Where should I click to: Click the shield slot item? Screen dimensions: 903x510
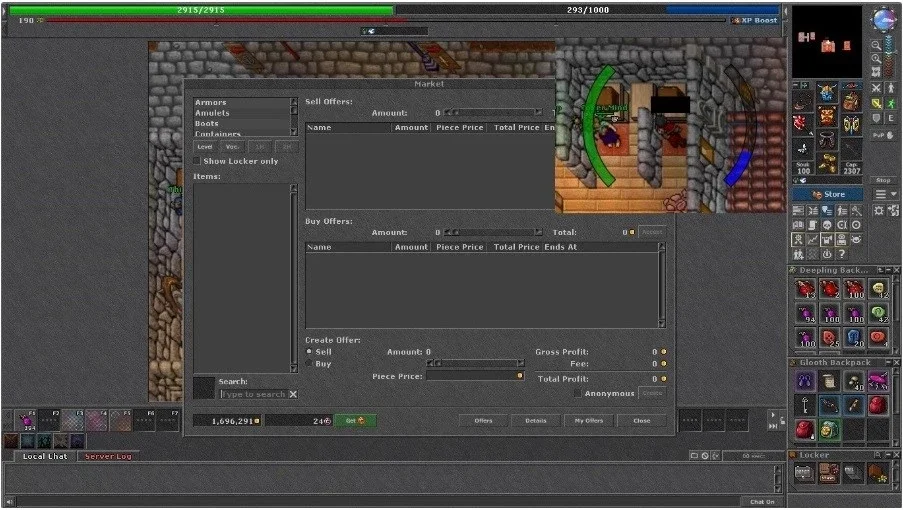tap(852, 125)
